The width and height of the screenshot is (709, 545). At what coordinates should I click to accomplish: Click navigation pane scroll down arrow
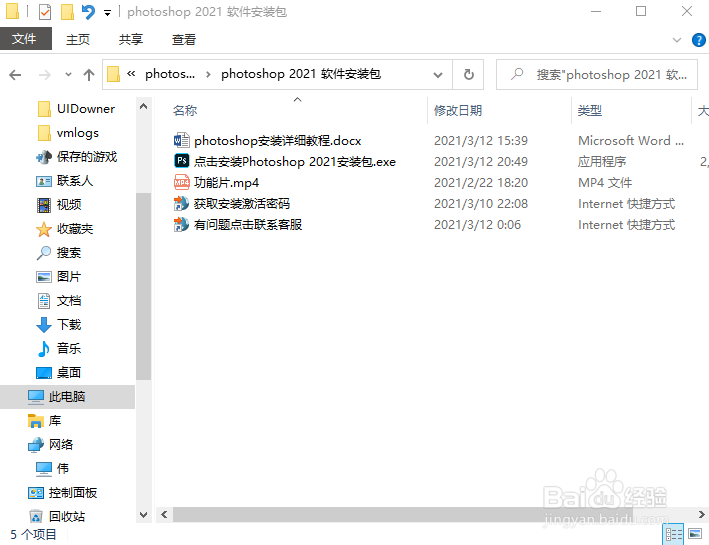point(143,515)
